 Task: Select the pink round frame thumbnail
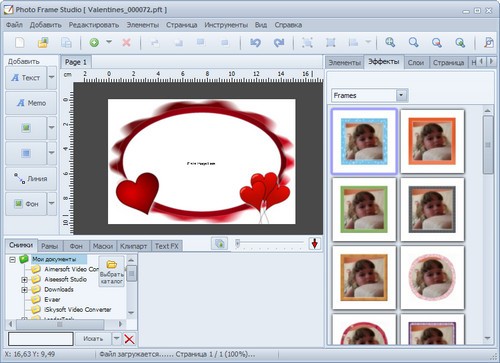tap(432, 277)
